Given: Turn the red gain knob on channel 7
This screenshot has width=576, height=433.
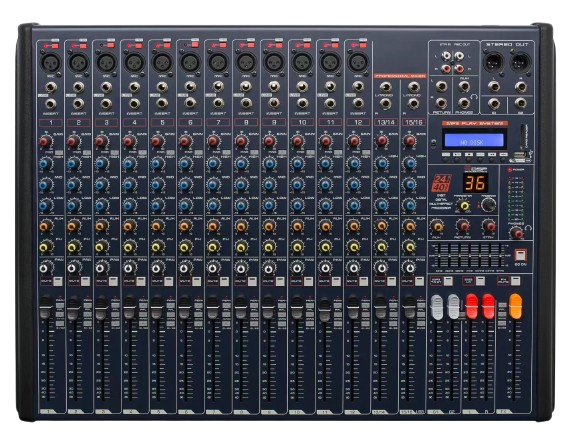Looking at the screenshot, I should click(213, 141).
